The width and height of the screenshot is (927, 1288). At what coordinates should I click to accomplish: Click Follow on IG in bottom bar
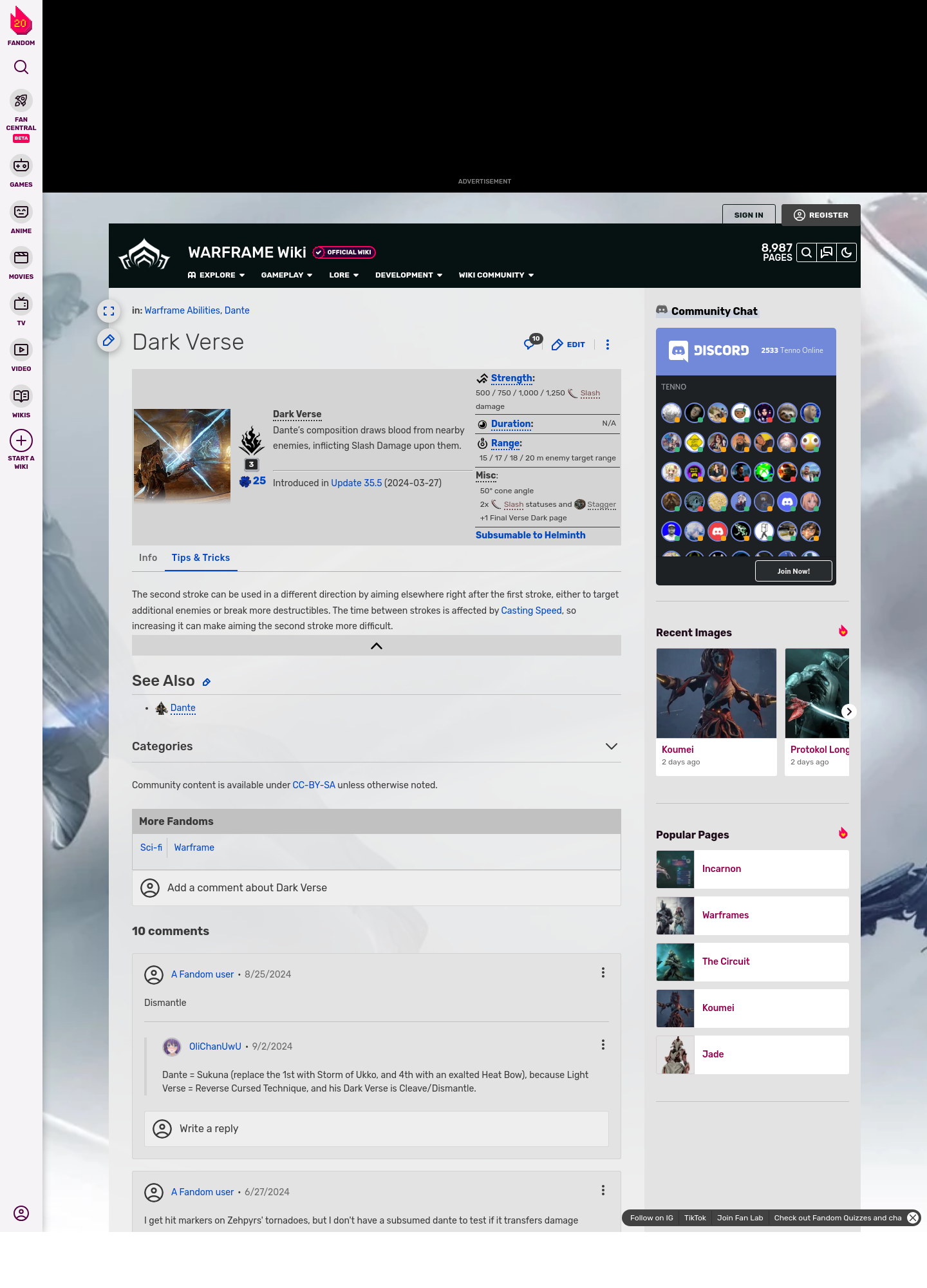pos(651,1218)
